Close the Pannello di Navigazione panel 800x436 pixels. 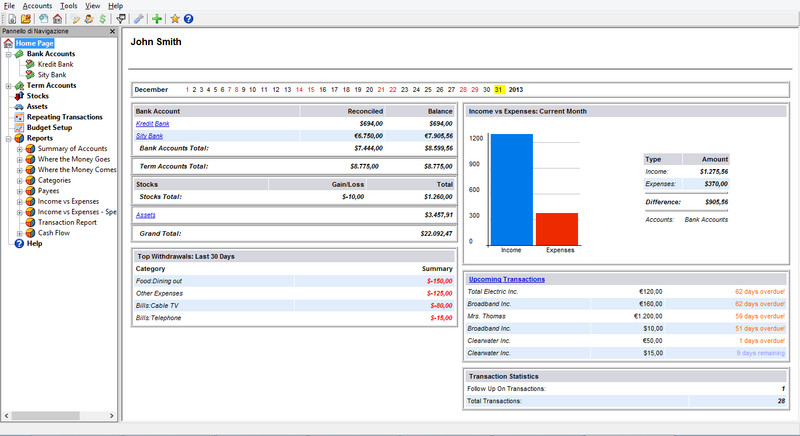(112, 32)
